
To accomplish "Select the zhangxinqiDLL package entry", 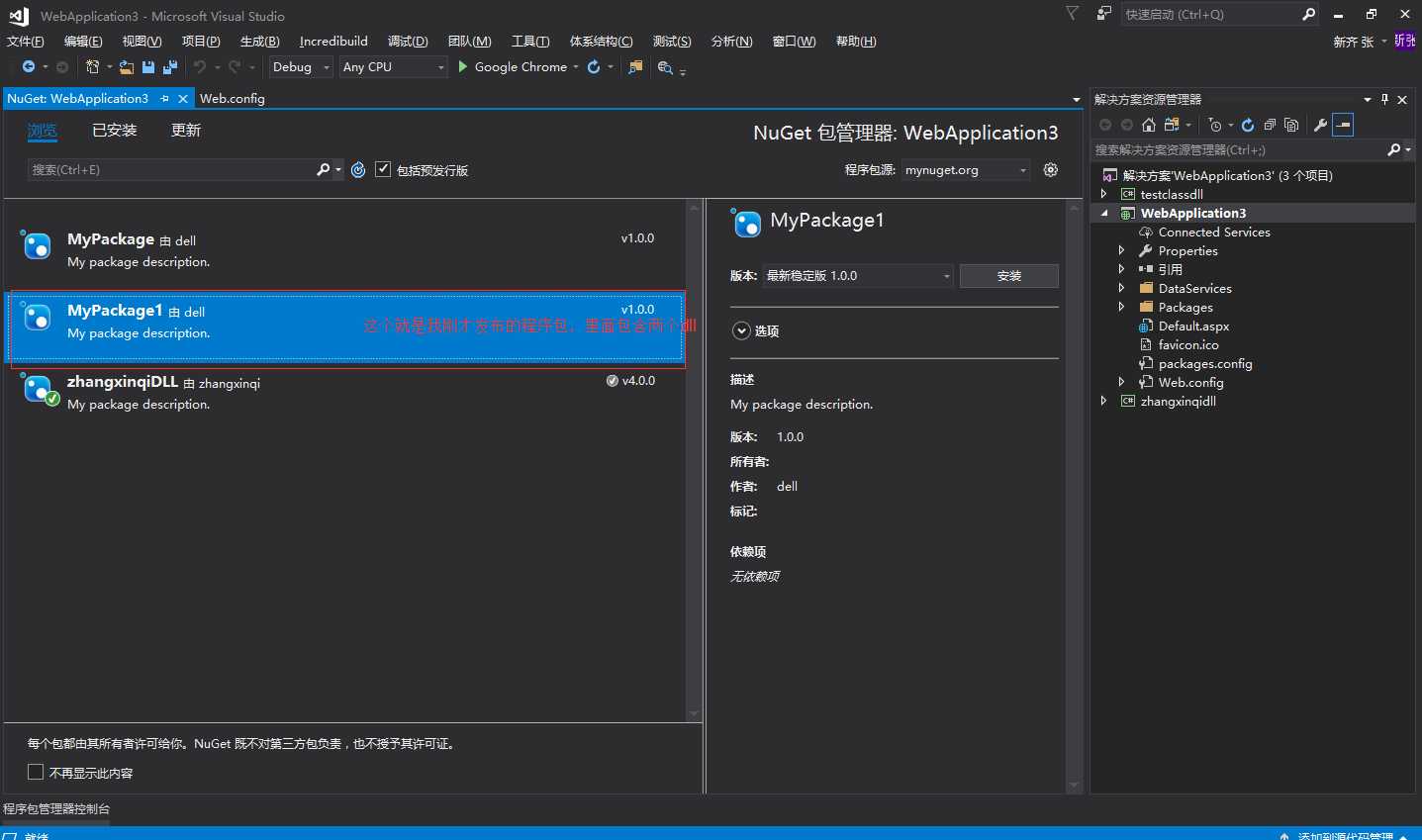I will (x=345, y=392).
